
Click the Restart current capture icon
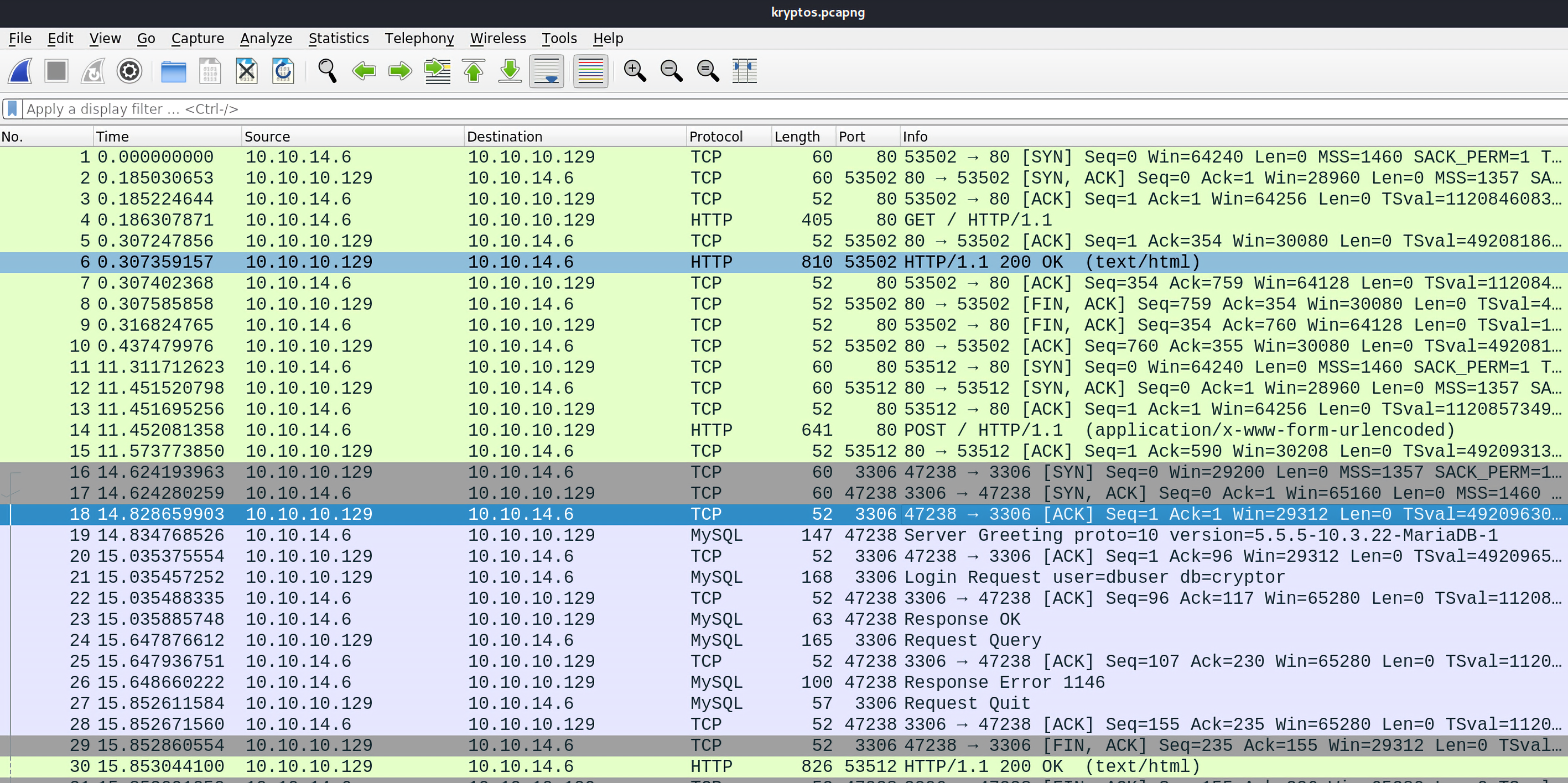pyautogui.click(x=93, y=71)
